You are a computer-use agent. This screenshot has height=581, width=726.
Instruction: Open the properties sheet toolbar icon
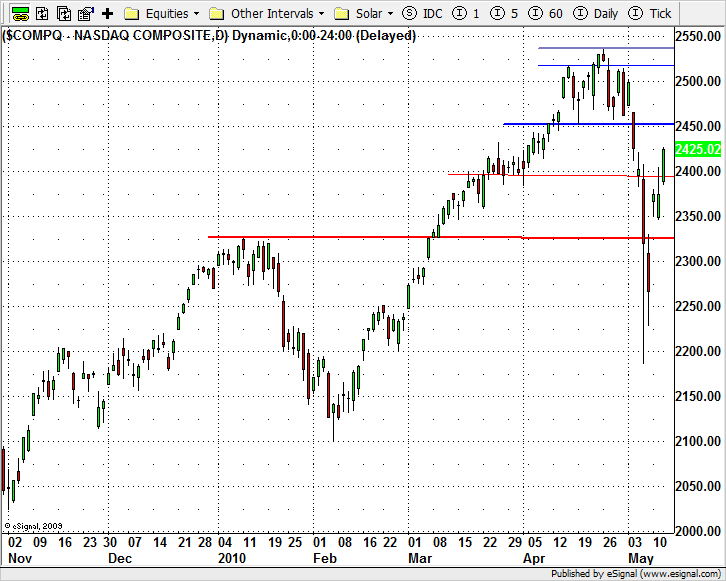pyautogui.click(x=86, y=13)
